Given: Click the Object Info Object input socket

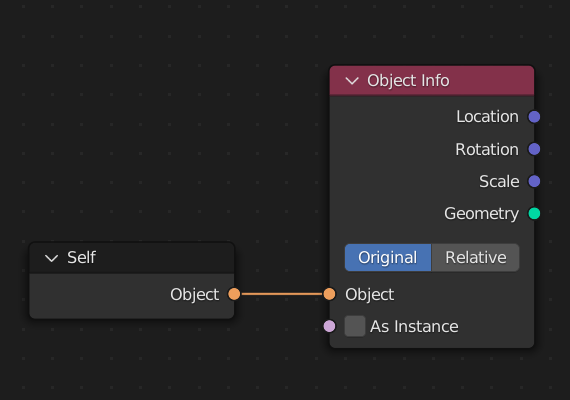Looking at the screenshot, I should tap(329, 294).
